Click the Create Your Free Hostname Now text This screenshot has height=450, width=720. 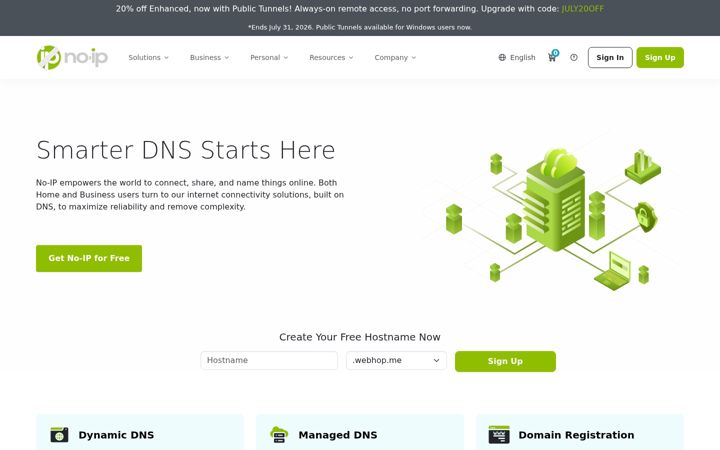360,337
